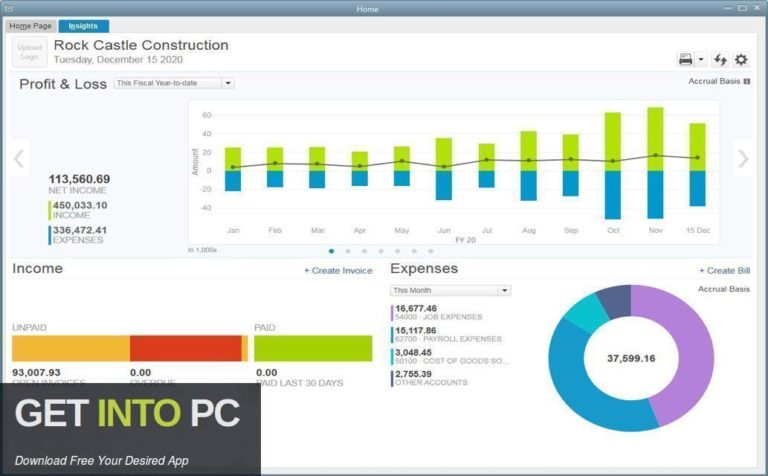Image resolution: width=768 pixels, height=476 pixels.
Task: Select the fourth carousel page dot
Action: coord(381,251)
